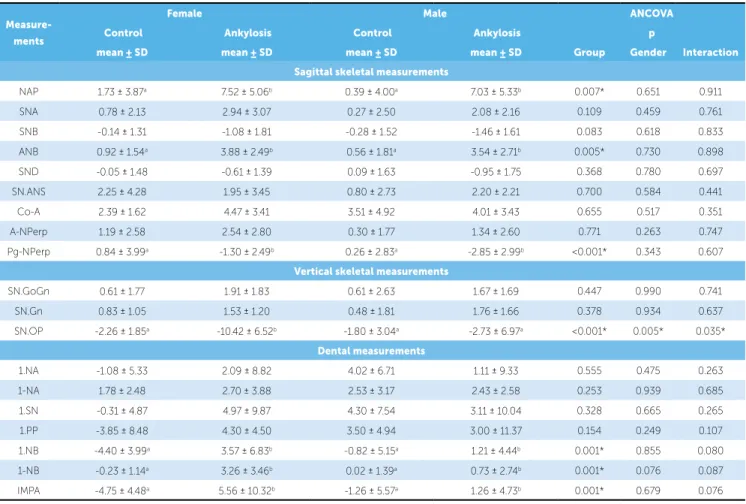Viewport: 746px width, 504px height.
Task: Select male ankylosis NAP value 7.03 ± 5.33
Action: 496,91
